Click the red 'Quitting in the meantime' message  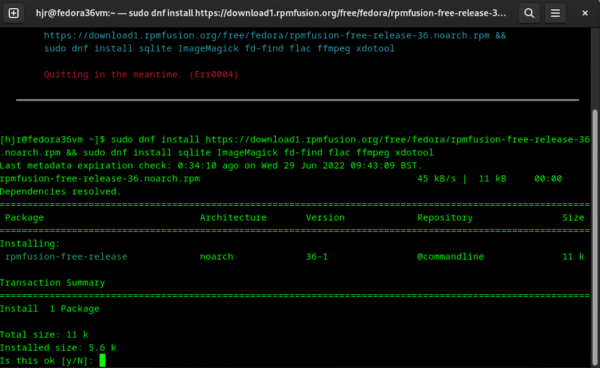141,74
